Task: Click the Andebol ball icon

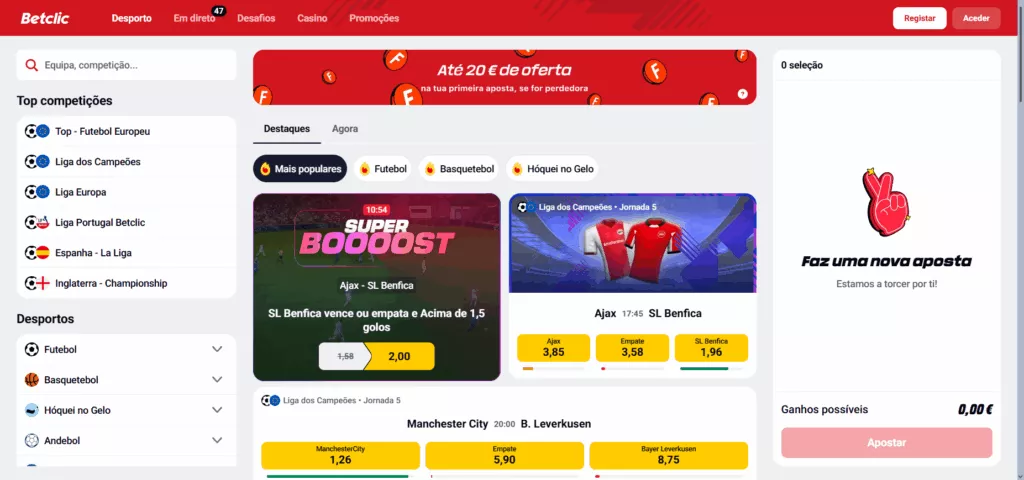Action: click(x=31, y=441)
